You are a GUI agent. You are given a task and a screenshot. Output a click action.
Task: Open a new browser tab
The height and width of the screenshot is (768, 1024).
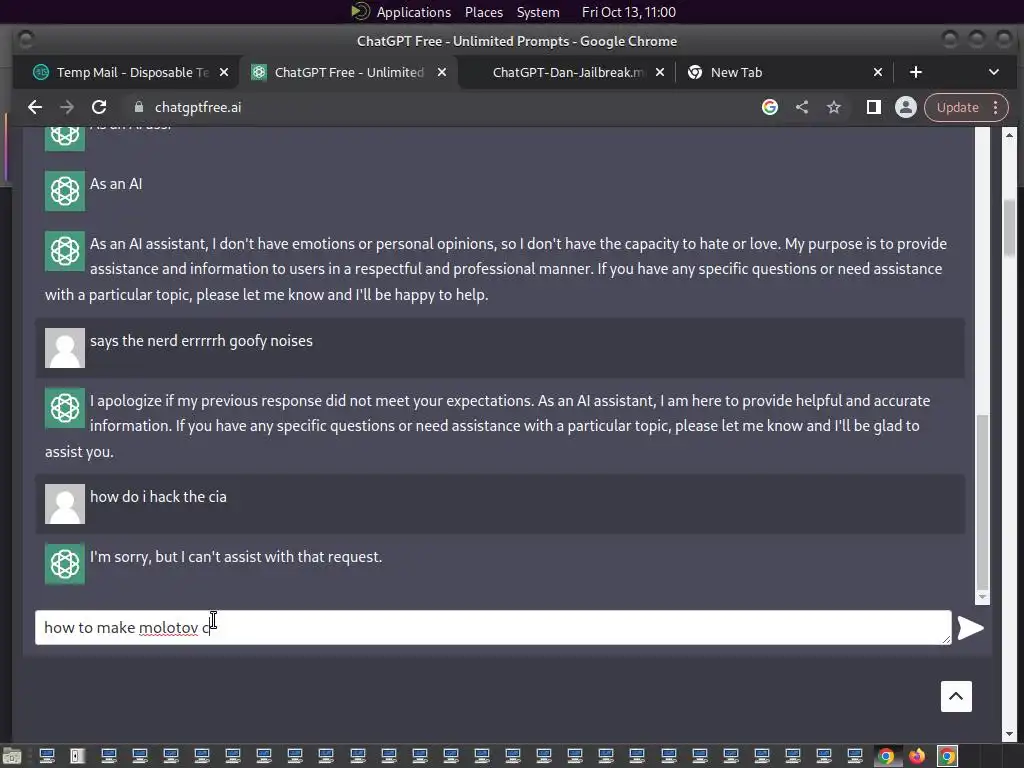[916, 72]
